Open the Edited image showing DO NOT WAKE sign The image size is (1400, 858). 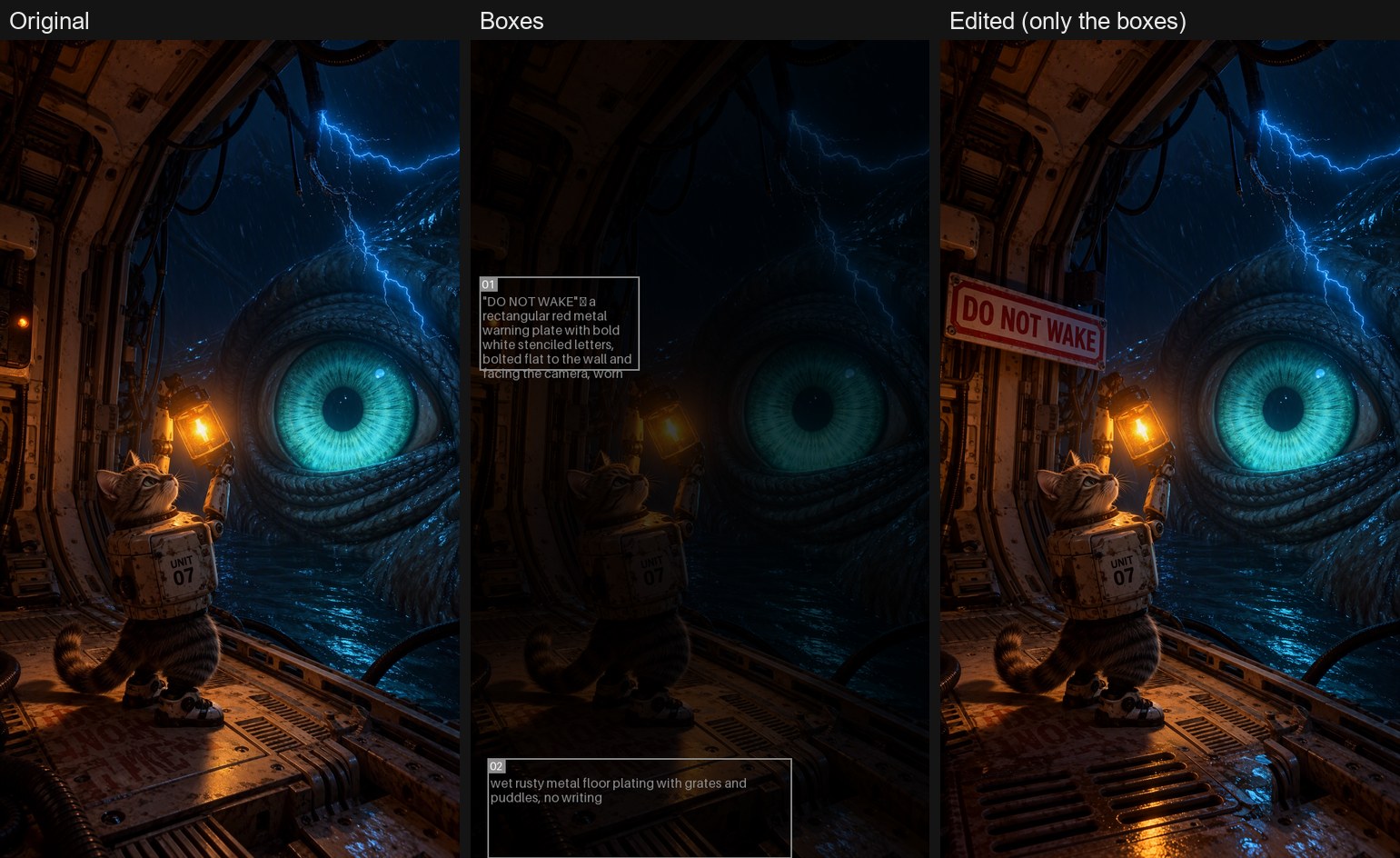coord(1170,449)
